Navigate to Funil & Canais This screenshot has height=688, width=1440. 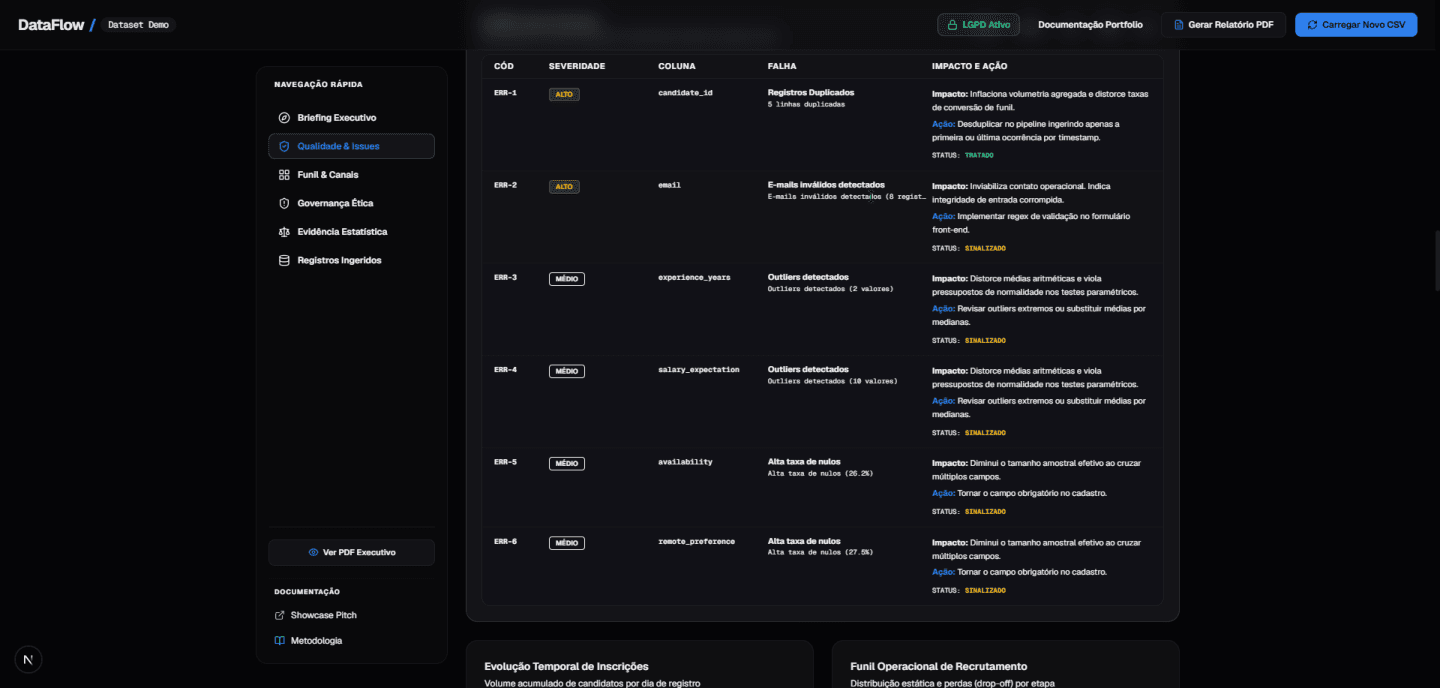click(x=351, y=175)
